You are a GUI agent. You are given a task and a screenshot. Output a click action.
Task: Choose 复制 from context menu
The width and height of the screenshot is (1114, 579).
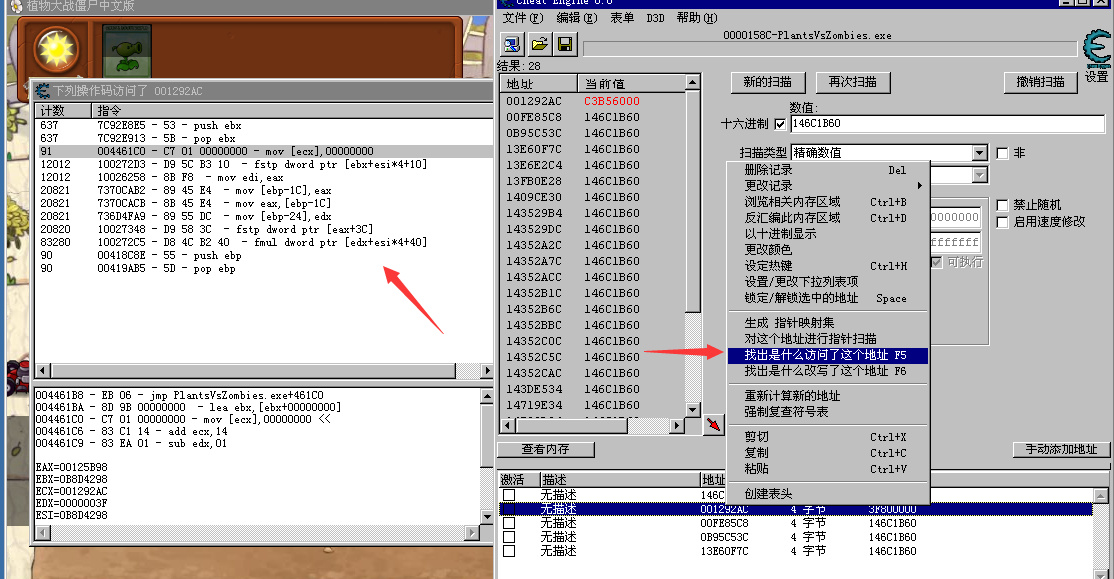[x=828, y=453]
